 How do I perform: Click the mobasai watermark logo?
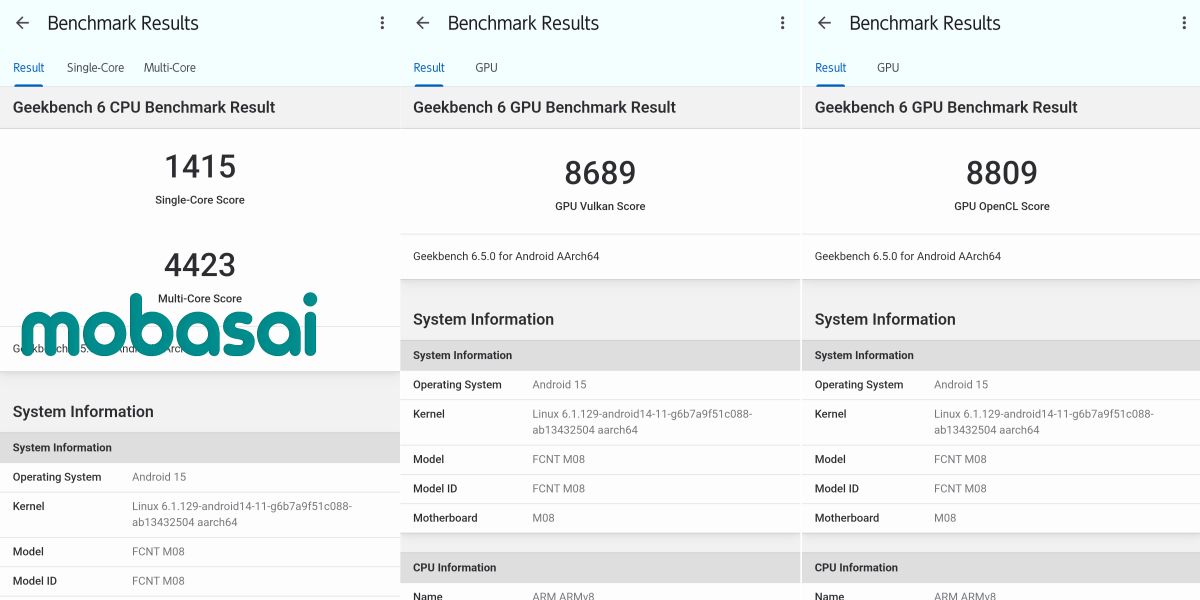[169, 327]
